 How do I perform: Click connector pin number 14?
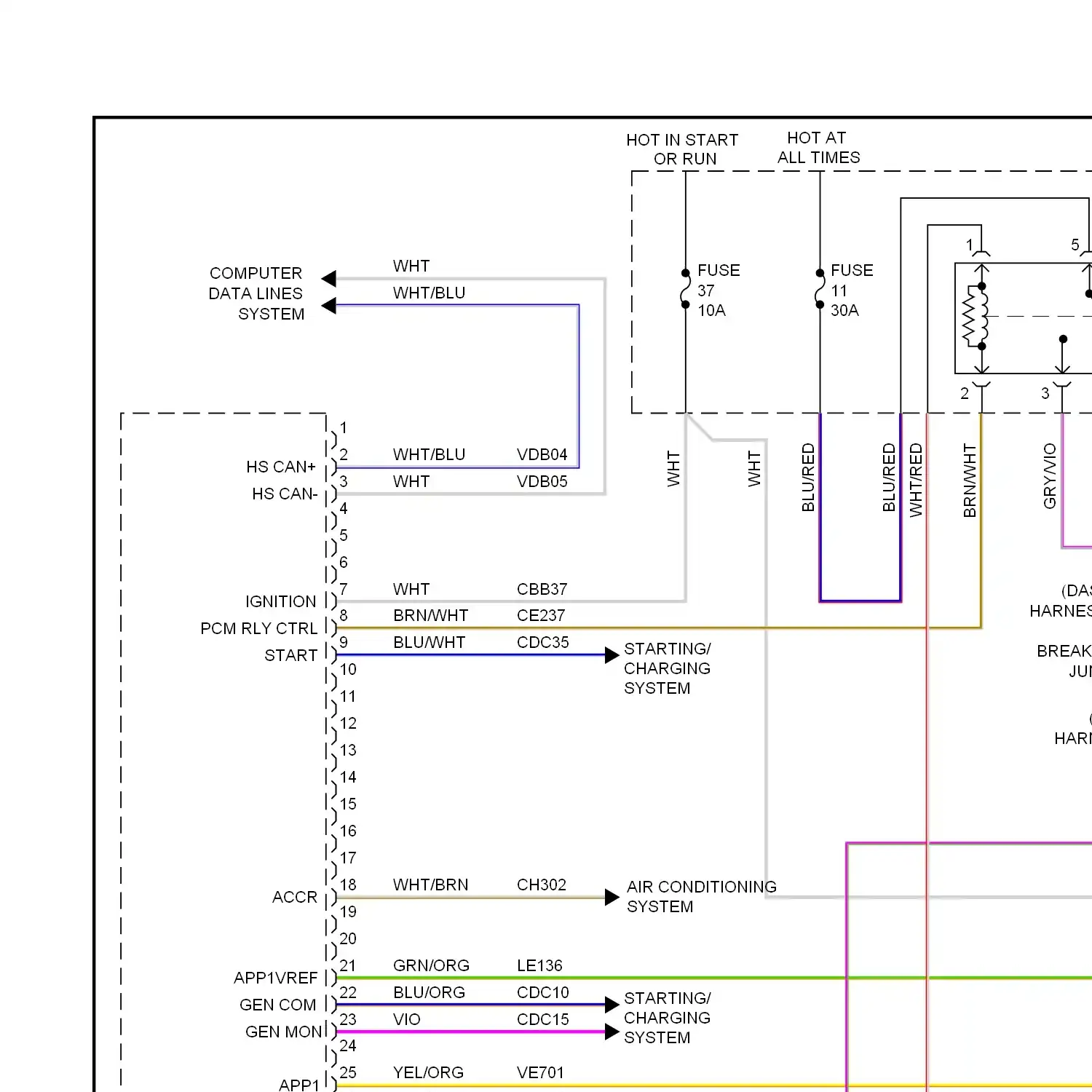coord(348,778)
